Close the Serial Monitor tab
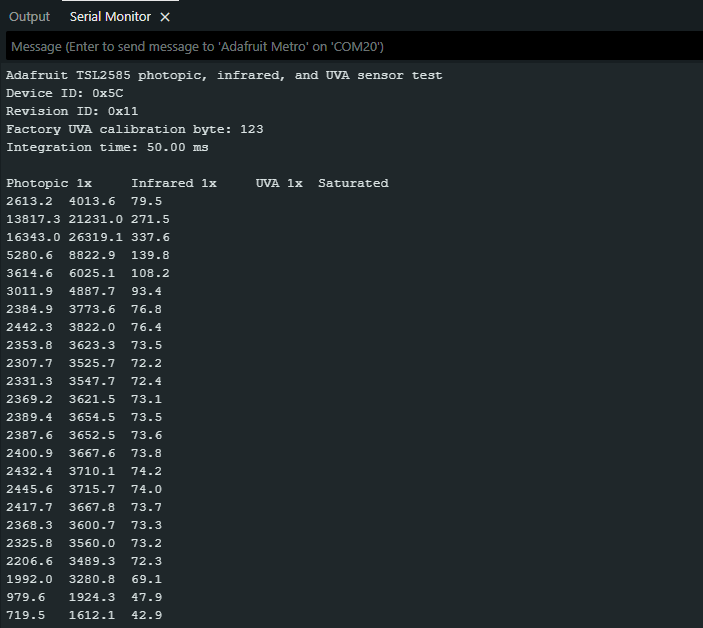The height and width of the screenshot is (628, 703). (165, 17)
